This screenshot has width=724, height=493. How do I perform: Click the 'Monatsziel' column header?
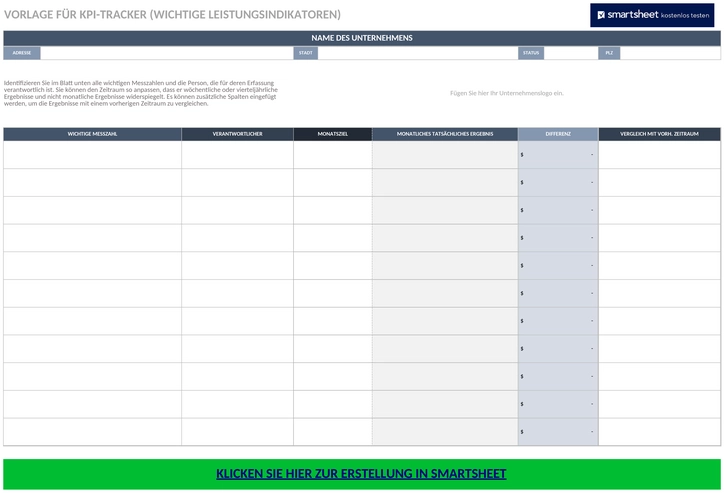332,134
